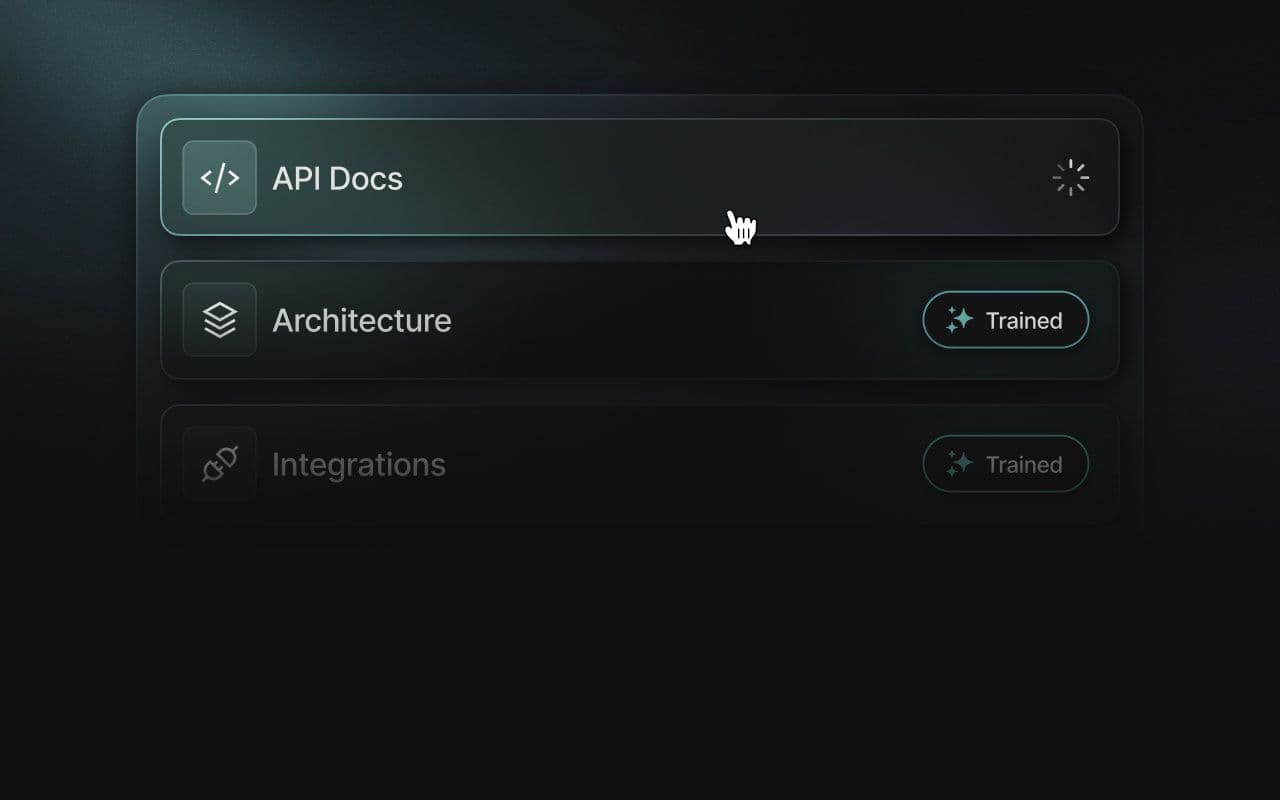This screenshot has height=800, width=1280.
Task: Click the Integrations plug icon
Action: pos(219,464)
